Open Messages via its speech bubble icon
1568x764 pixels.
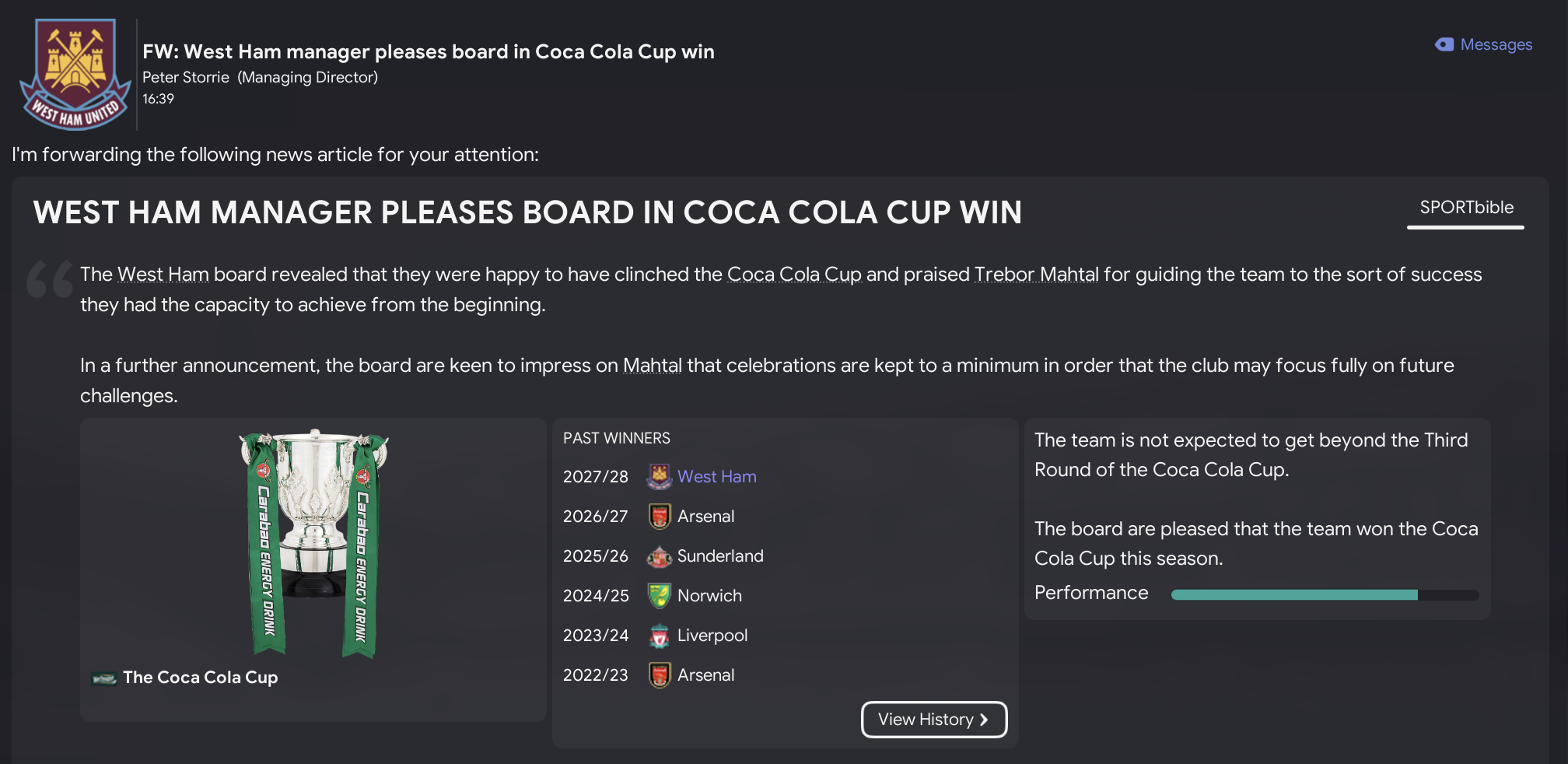(x=1444, y=45)
